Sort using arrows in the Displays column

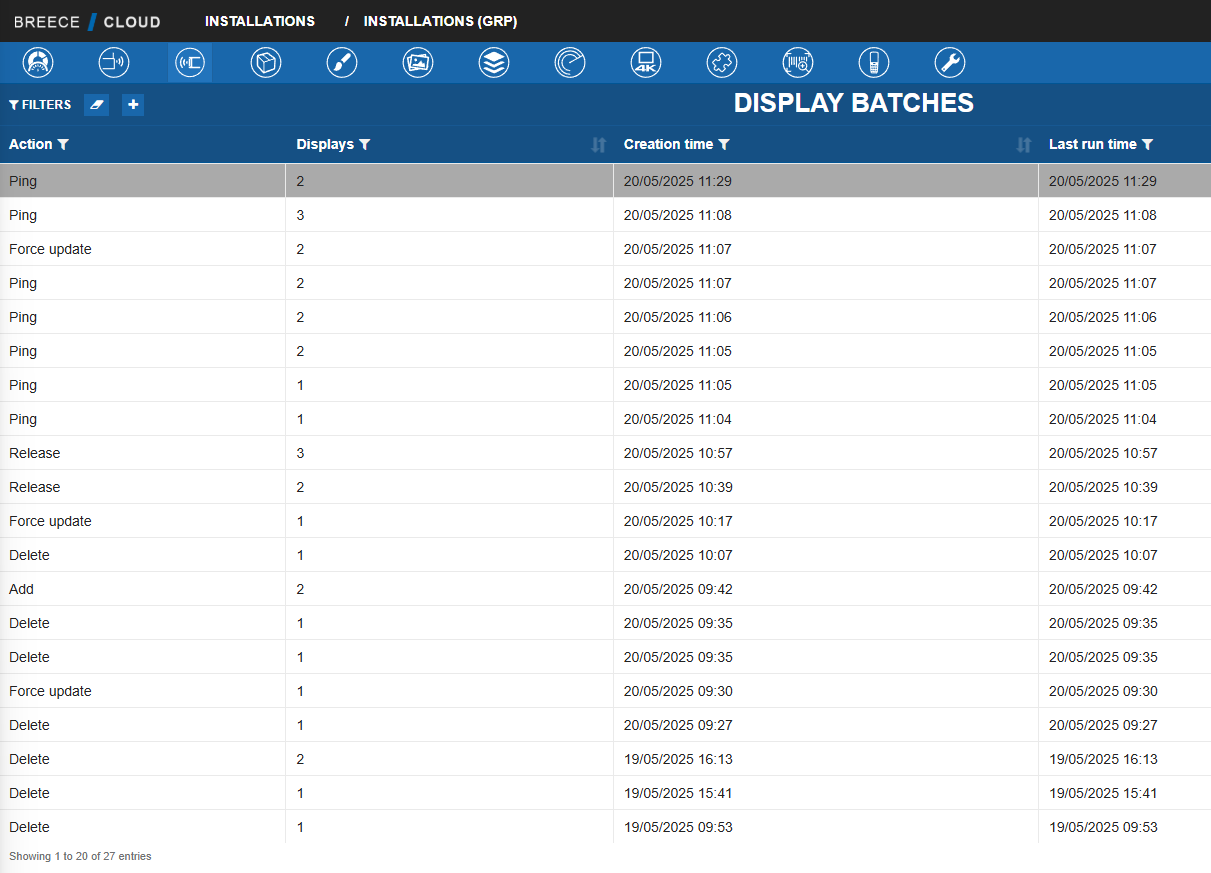click(x=599, y=145)
